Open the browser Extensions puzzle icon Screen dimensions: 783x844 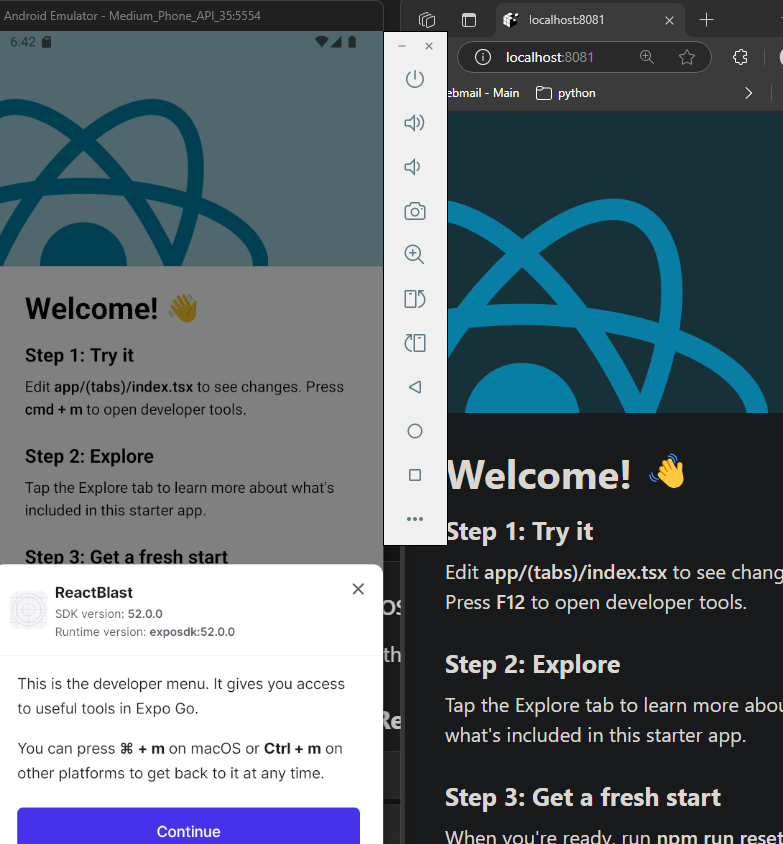tap(740, 57)
